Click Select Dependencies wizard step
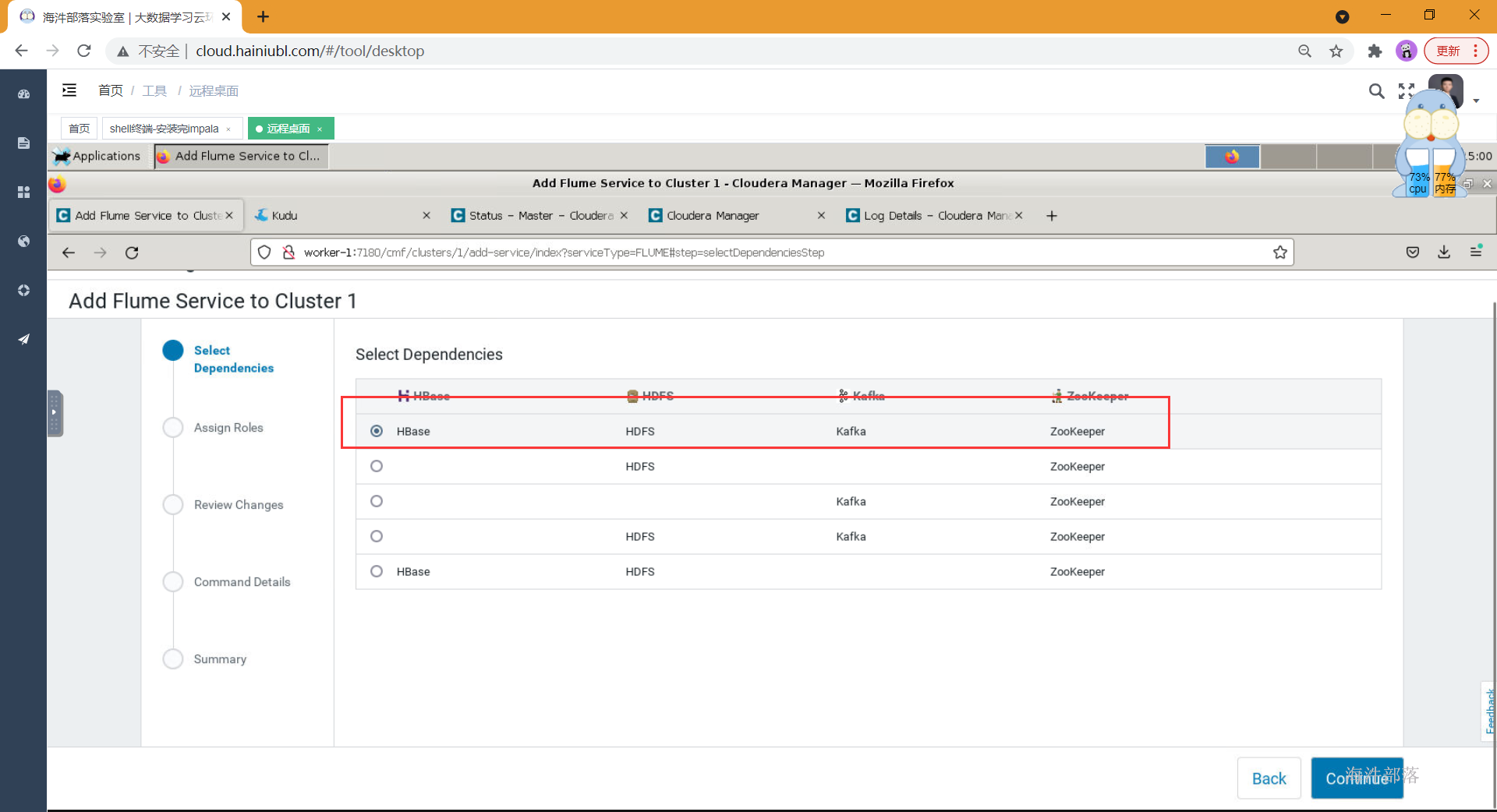 pyautogui.click(x=233, y=359)
